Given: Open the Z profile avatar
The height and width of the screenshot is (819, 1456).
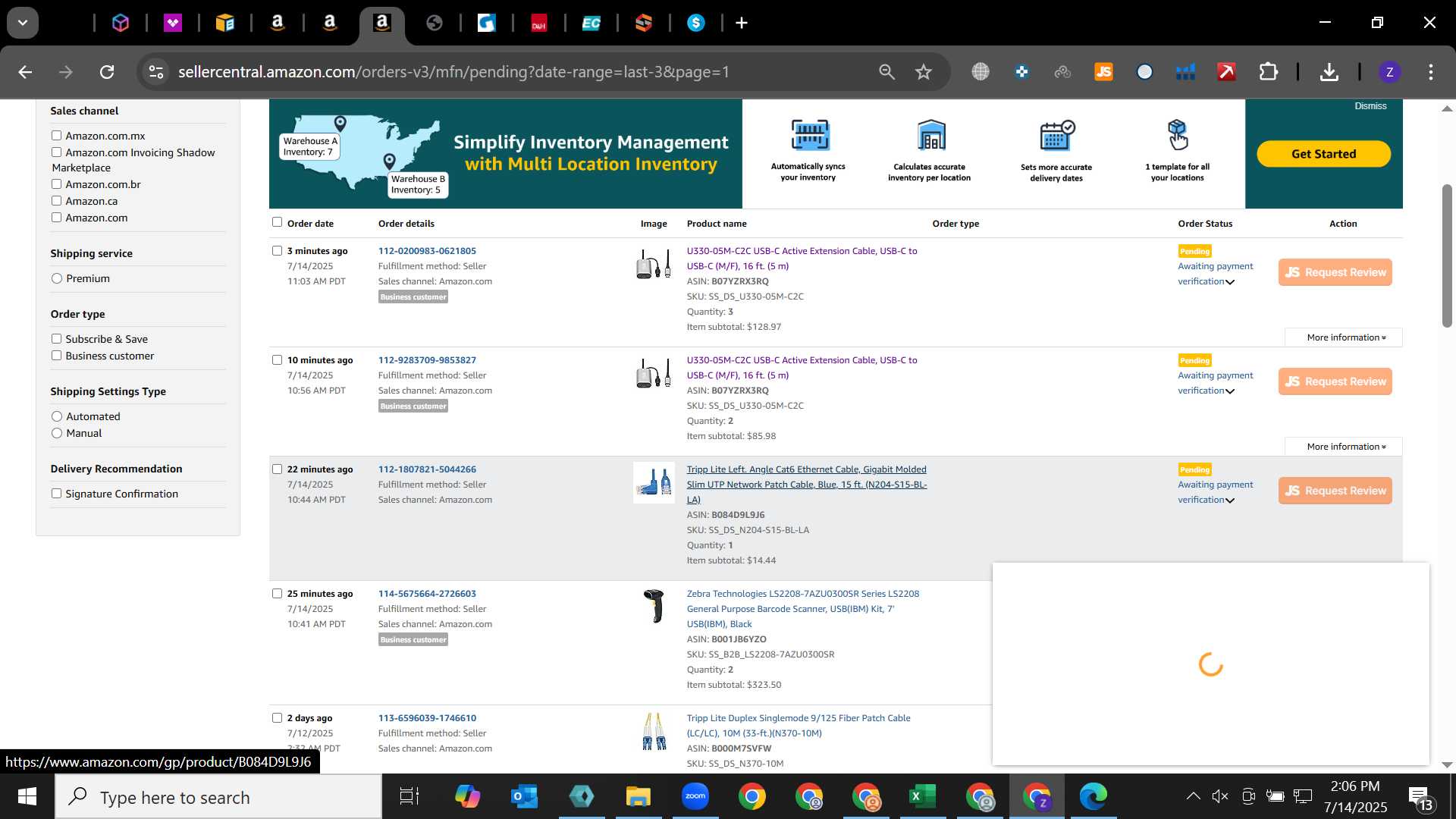Looking at the screenshot, I should [x=1389, y=72].
